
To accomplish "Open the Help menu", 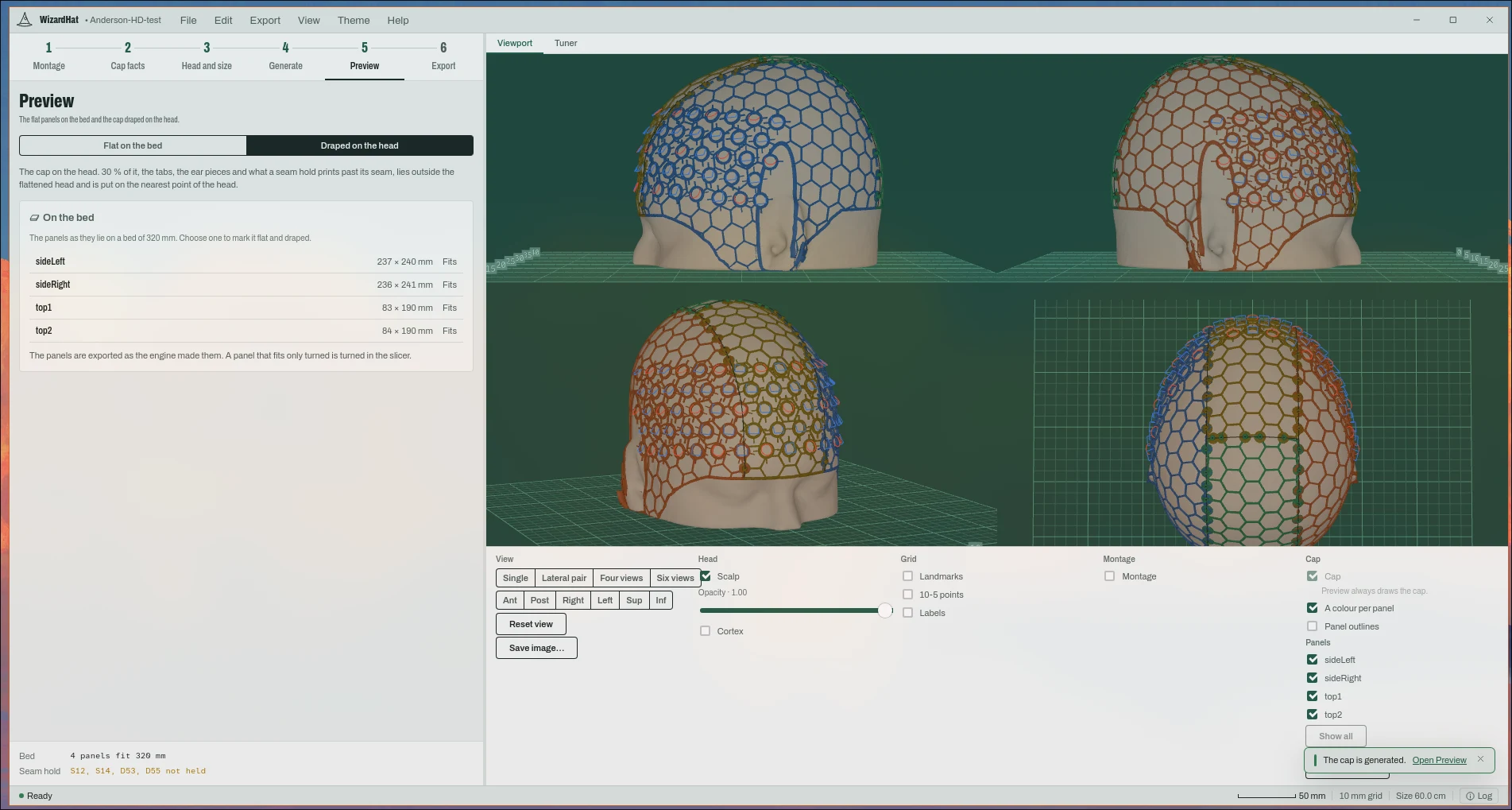I will point(398,20).
